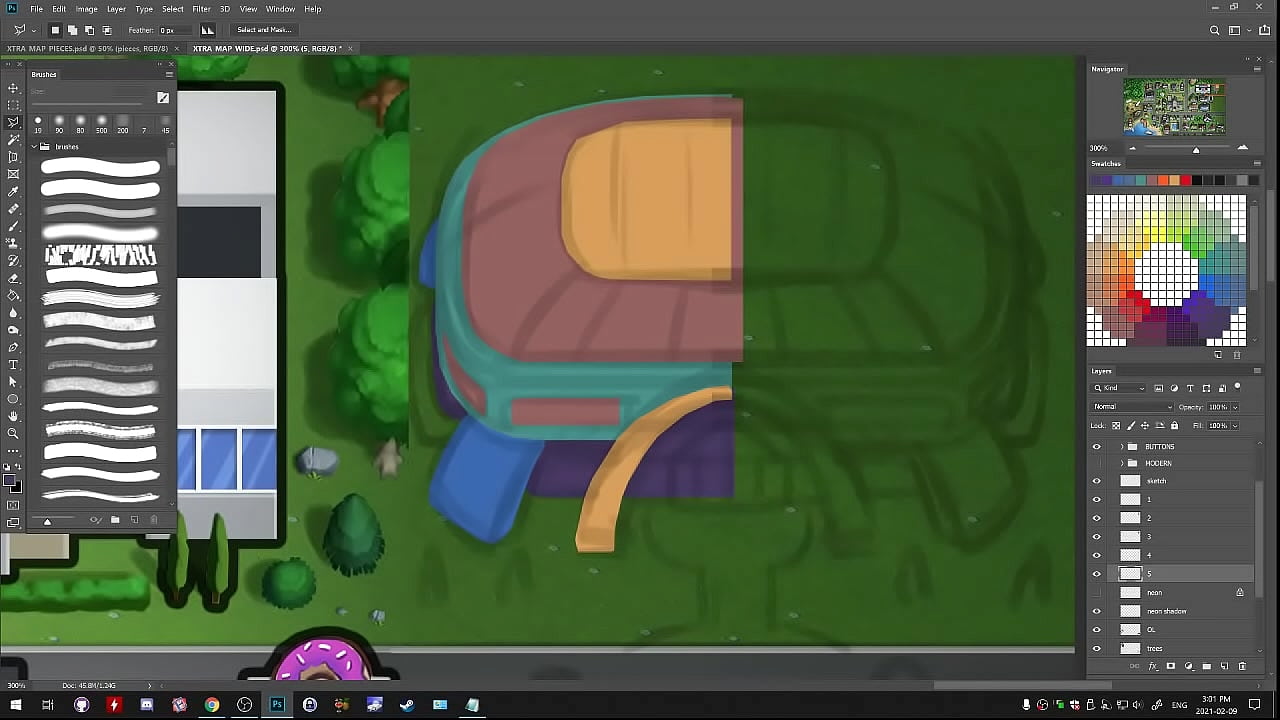Click the Select and Mask button

[264, 30]
